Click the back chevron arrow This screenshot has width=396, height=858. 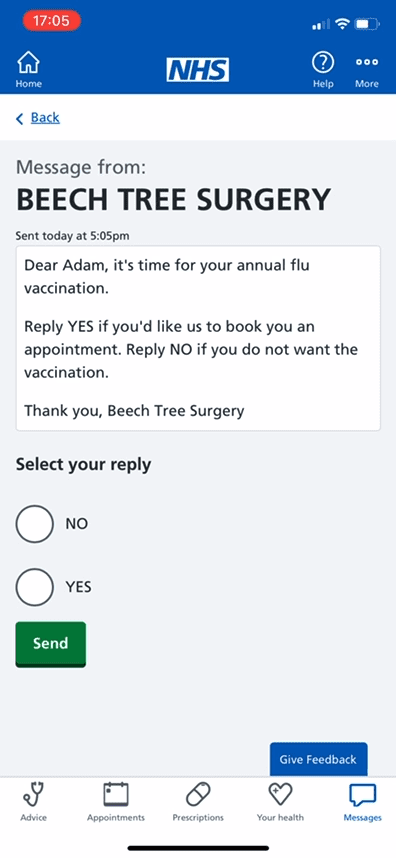(x=20, y=118)
